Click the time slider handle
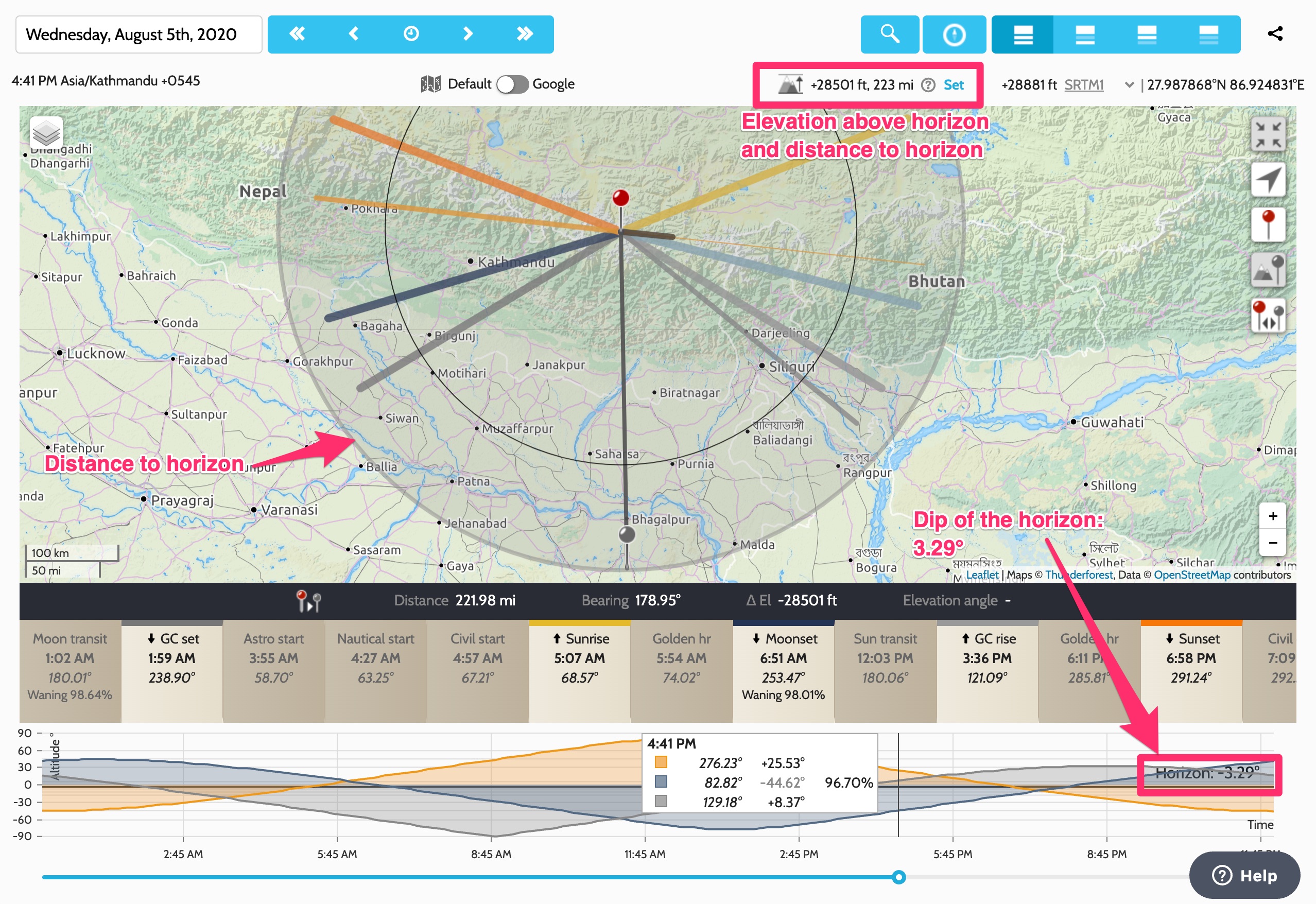 tap(898, 877)
